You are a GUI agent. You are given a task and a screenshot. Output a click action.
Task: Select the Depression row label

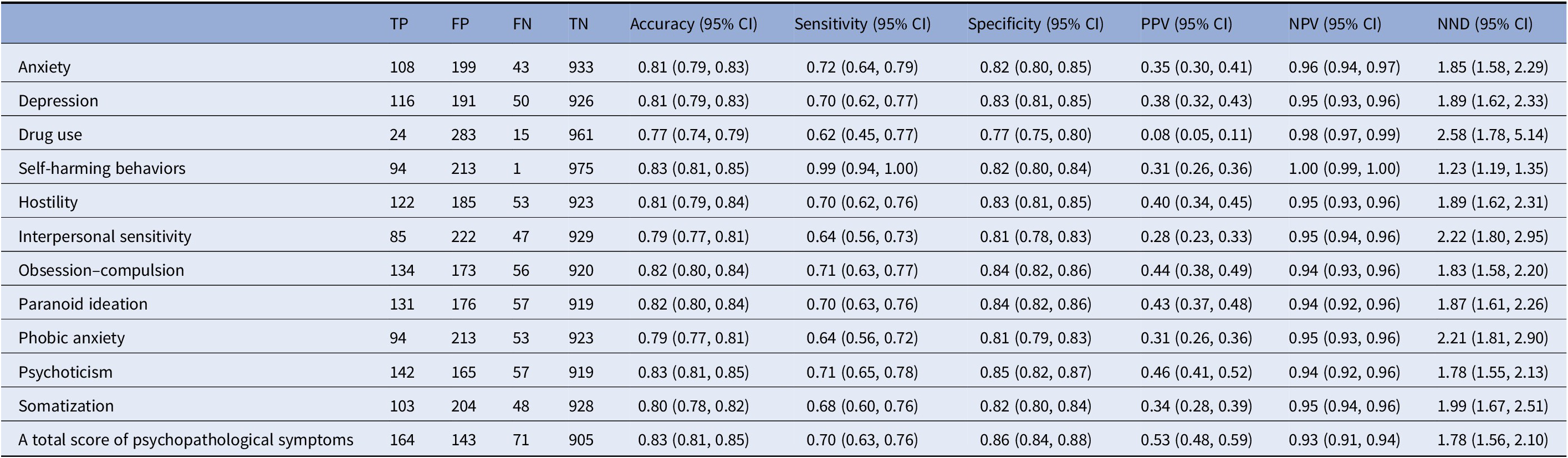58,101
